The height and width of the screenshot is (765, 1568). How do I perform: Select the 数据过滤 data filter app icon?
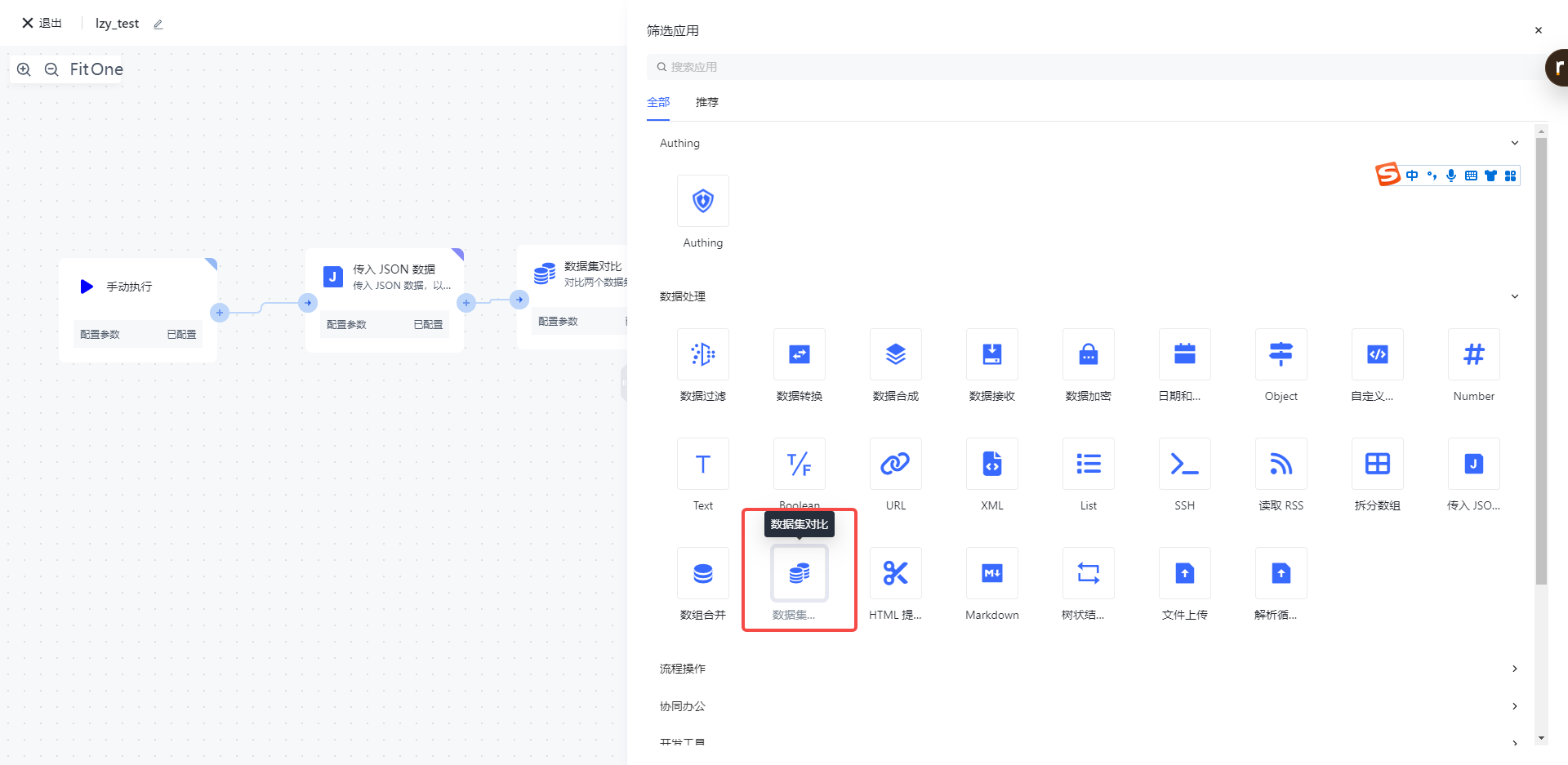pyautogui.click(x=702, y=354)
